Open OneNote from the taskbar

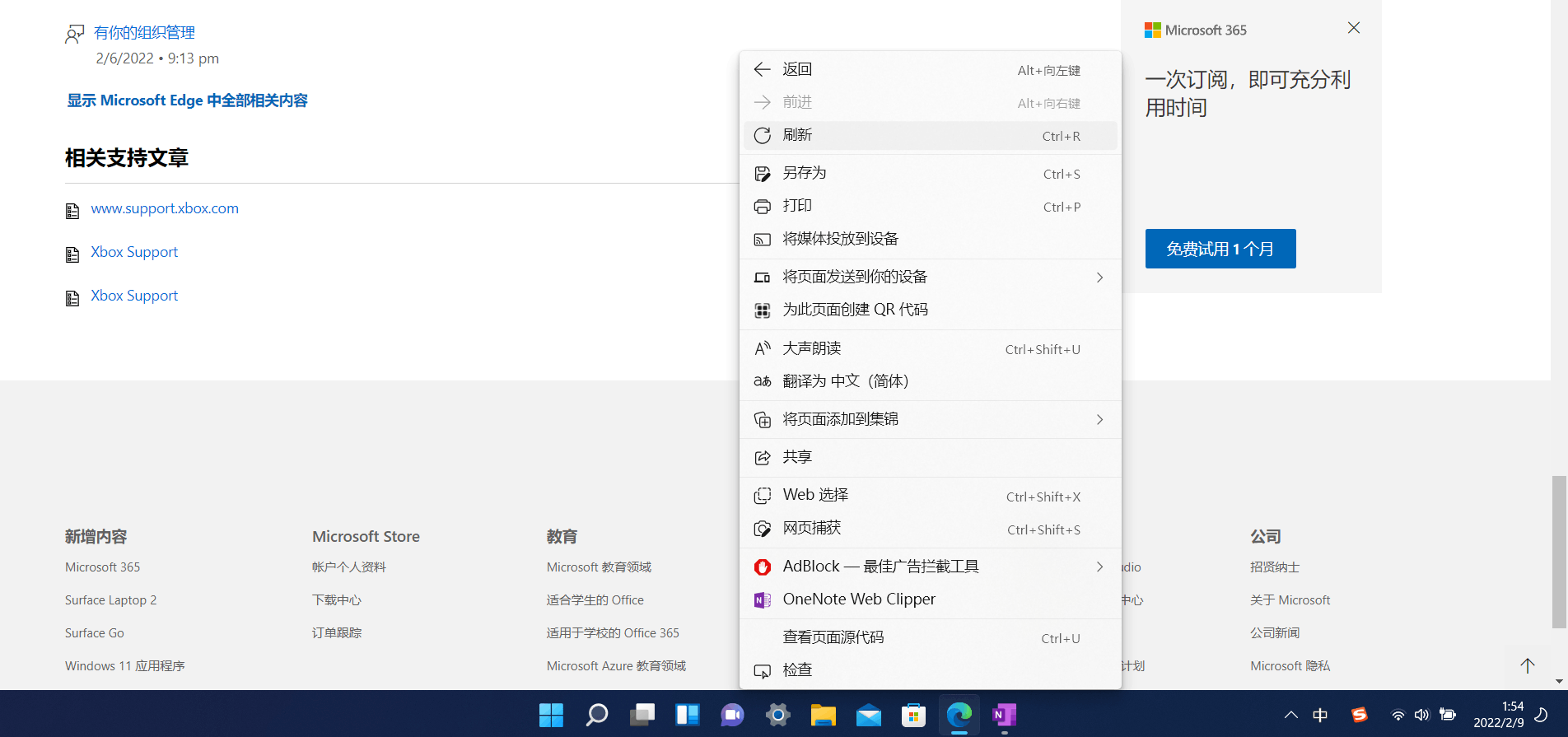click(x=1004, y=715)
